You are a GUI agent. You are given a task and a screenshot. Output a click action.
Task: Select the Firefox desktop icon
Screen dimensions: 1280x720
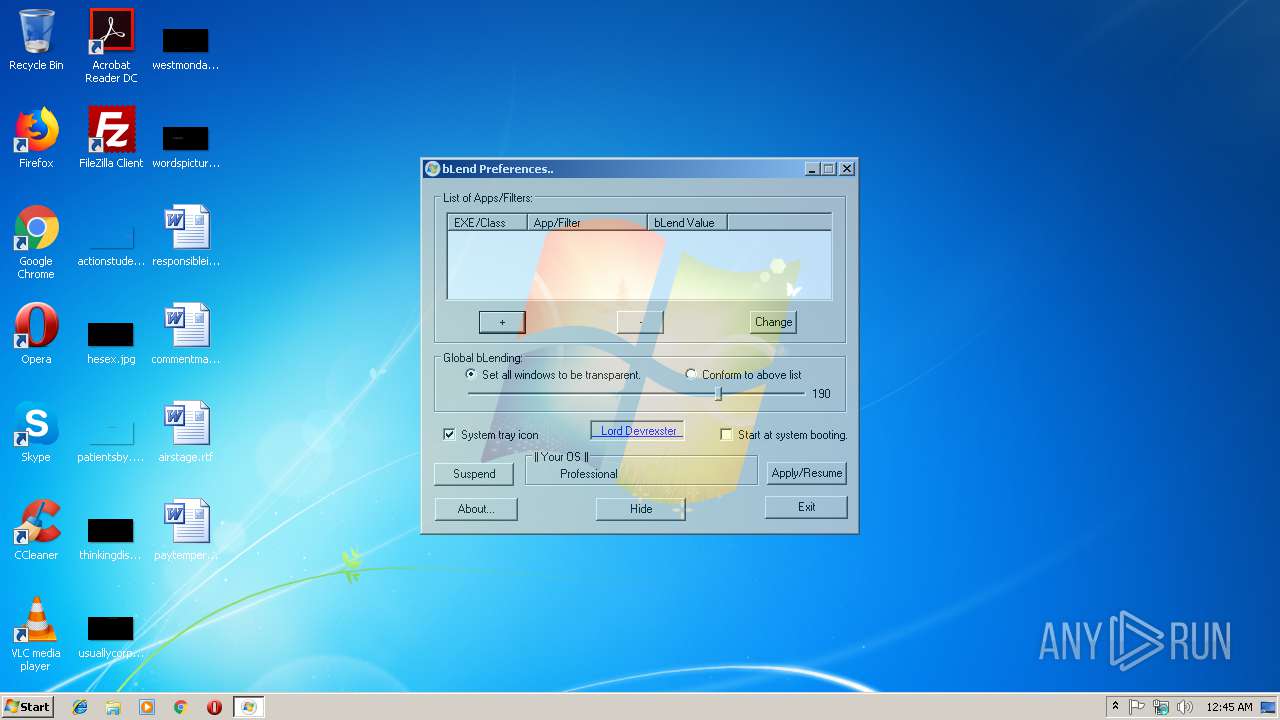pyautogui.click(x=36, y=138)
